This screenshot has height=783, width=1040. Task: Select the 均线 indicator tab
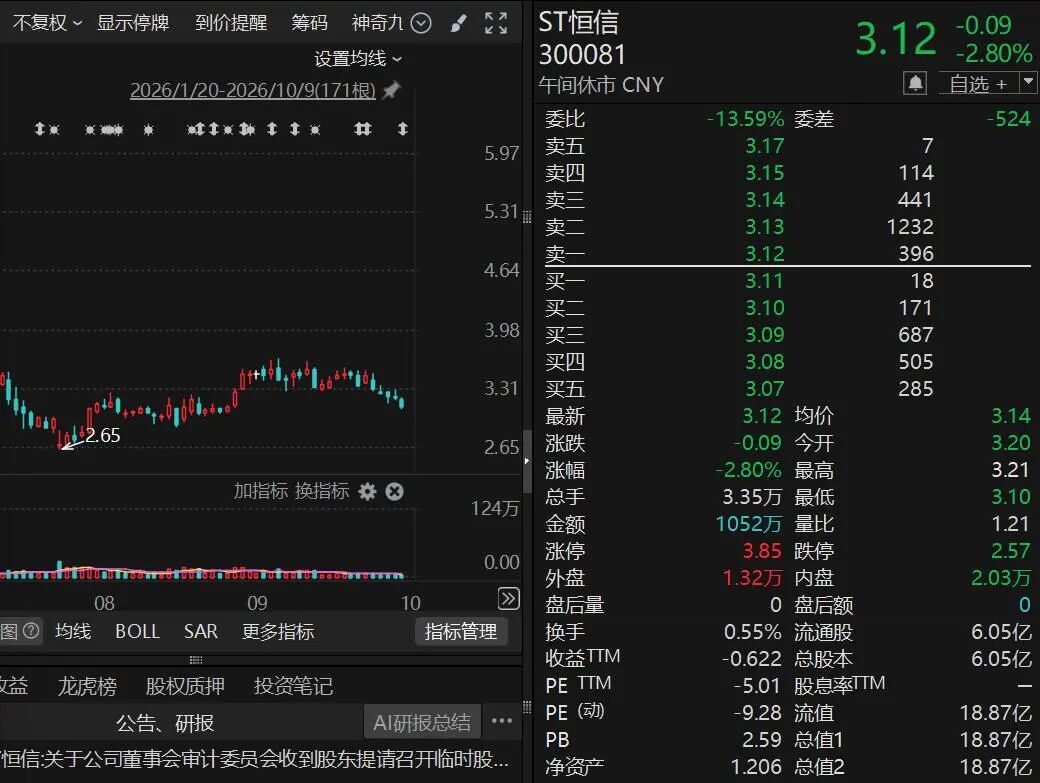click(73, 631)
